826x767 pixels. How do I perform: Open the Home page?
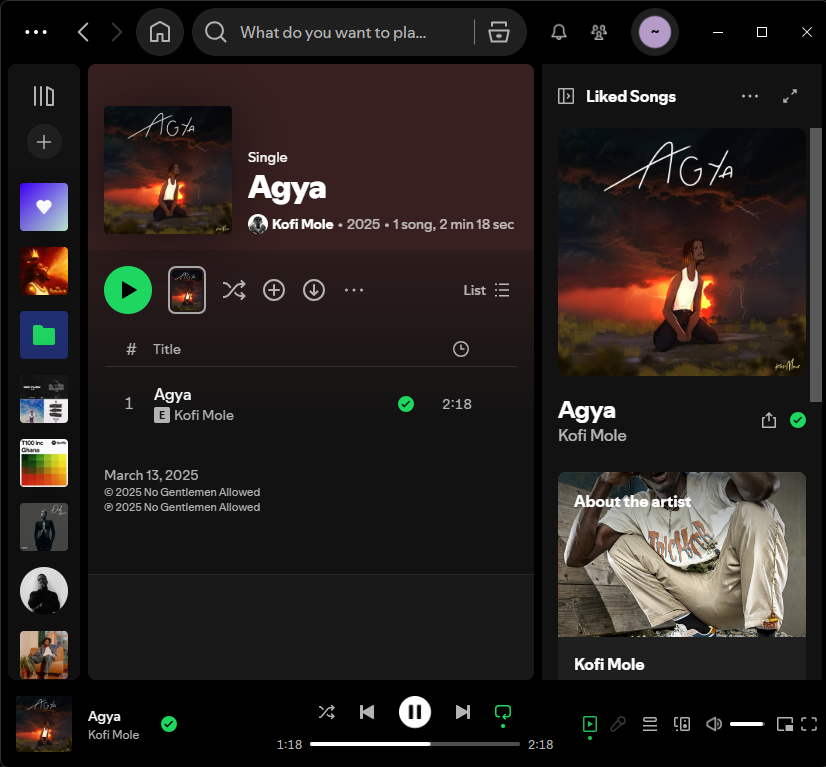[160, 32]
